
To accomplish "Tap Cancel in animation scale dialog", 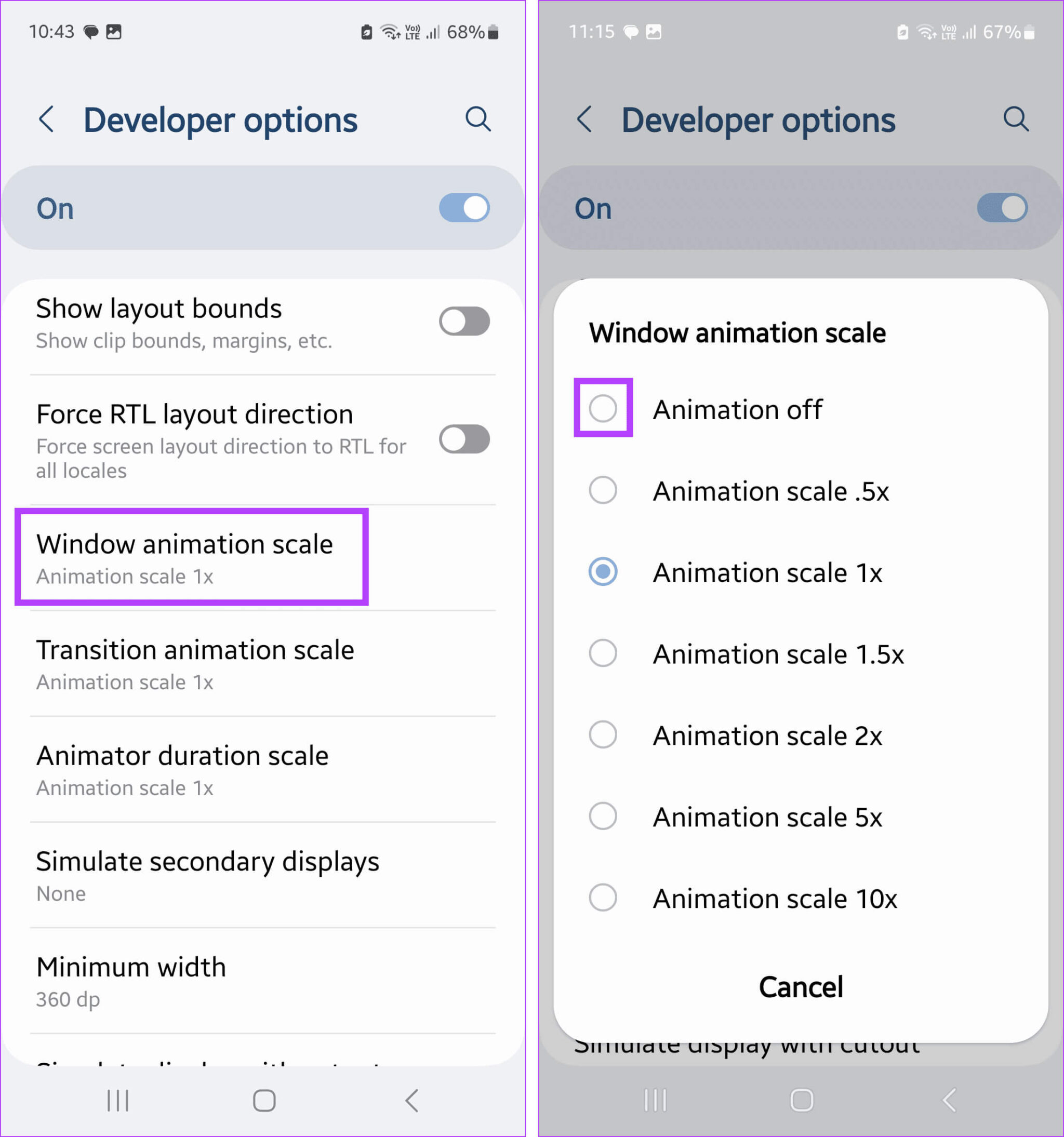I will point(800,986).
